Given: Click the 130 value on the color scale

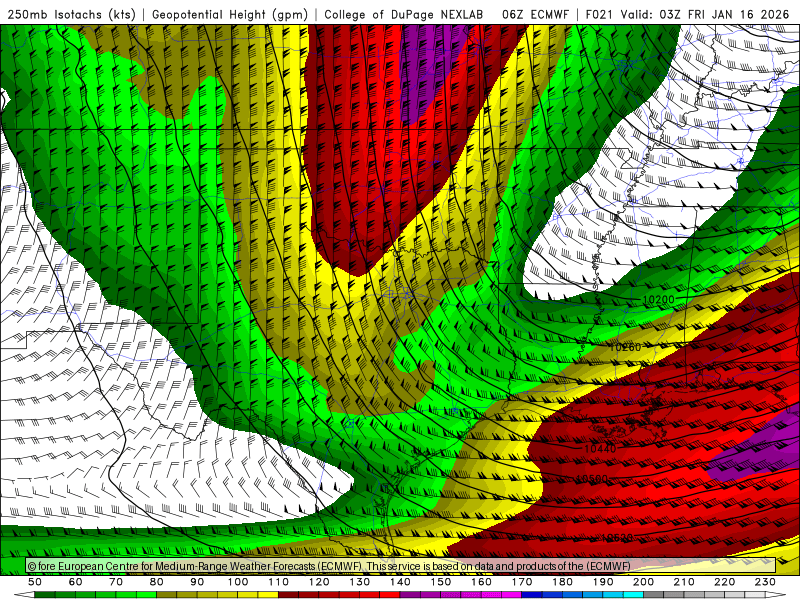Looking at the screenshot, I should pyautogui.click(x=360, y=582).
